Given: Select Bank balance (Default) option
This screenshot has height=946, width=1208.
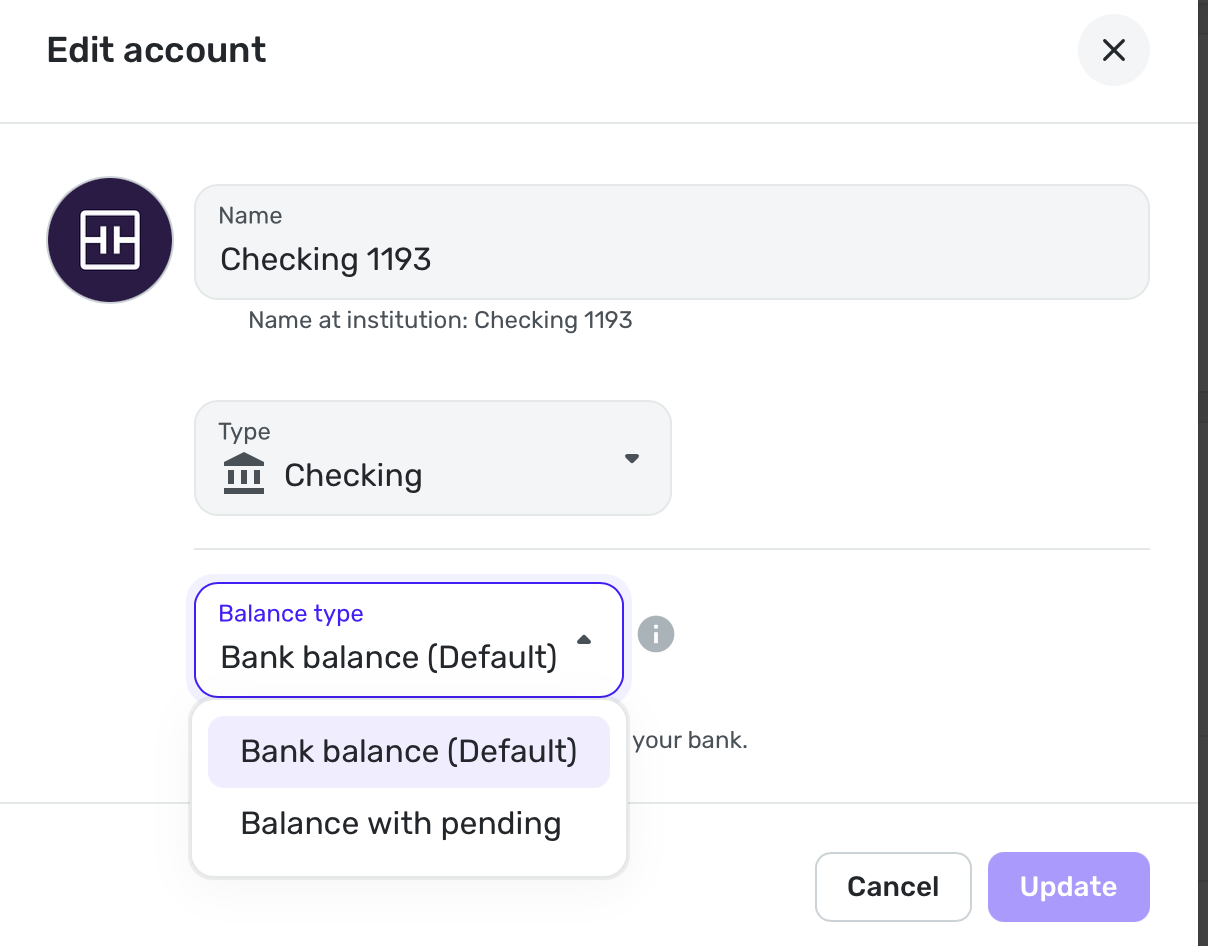Looking at the screenshot, I should click(x=408, y=752).
